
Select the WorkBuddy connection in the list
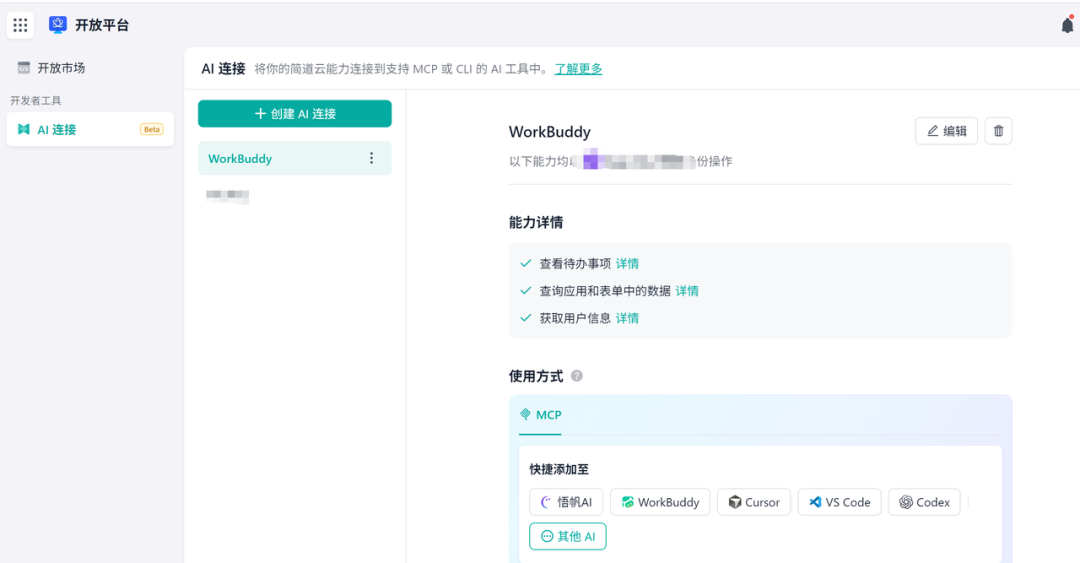point(295,158)
